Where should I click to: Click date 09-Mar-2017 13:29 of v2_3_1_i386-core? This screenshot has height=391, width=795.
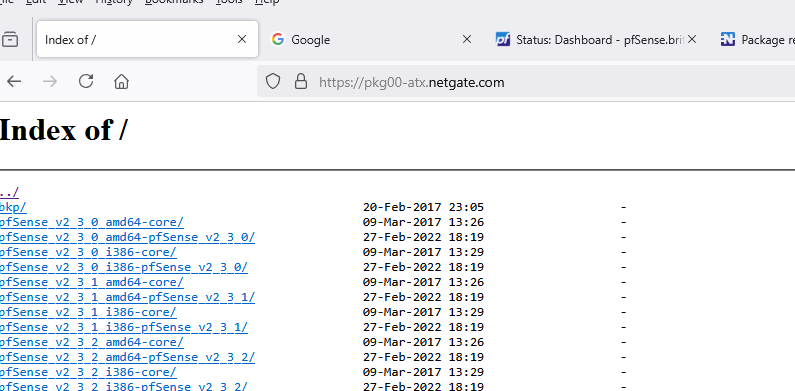point(423,312)
